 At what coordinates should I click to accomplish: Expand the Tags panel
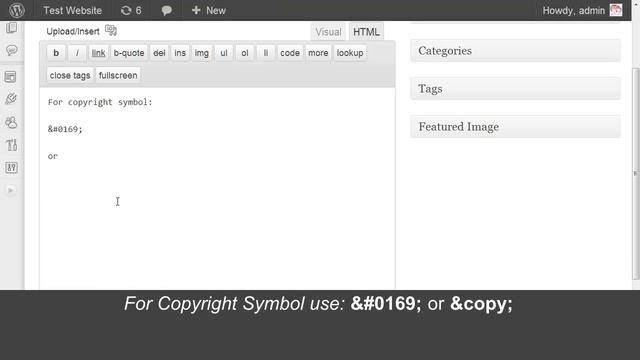point(515,89)
